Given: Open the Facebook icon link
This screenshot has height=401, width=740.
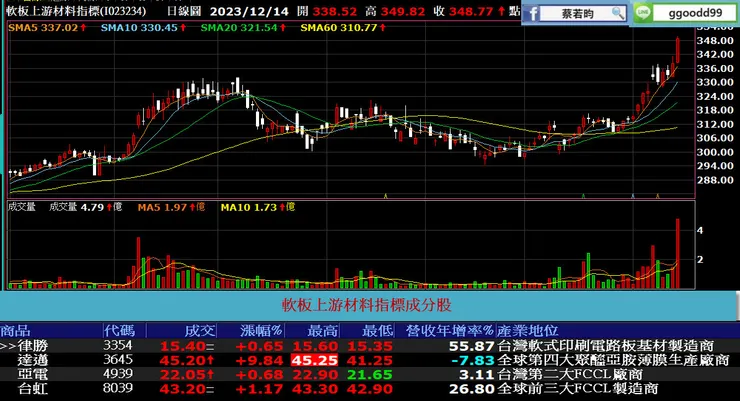Looking at the screenshot, I should pos(531,13).
